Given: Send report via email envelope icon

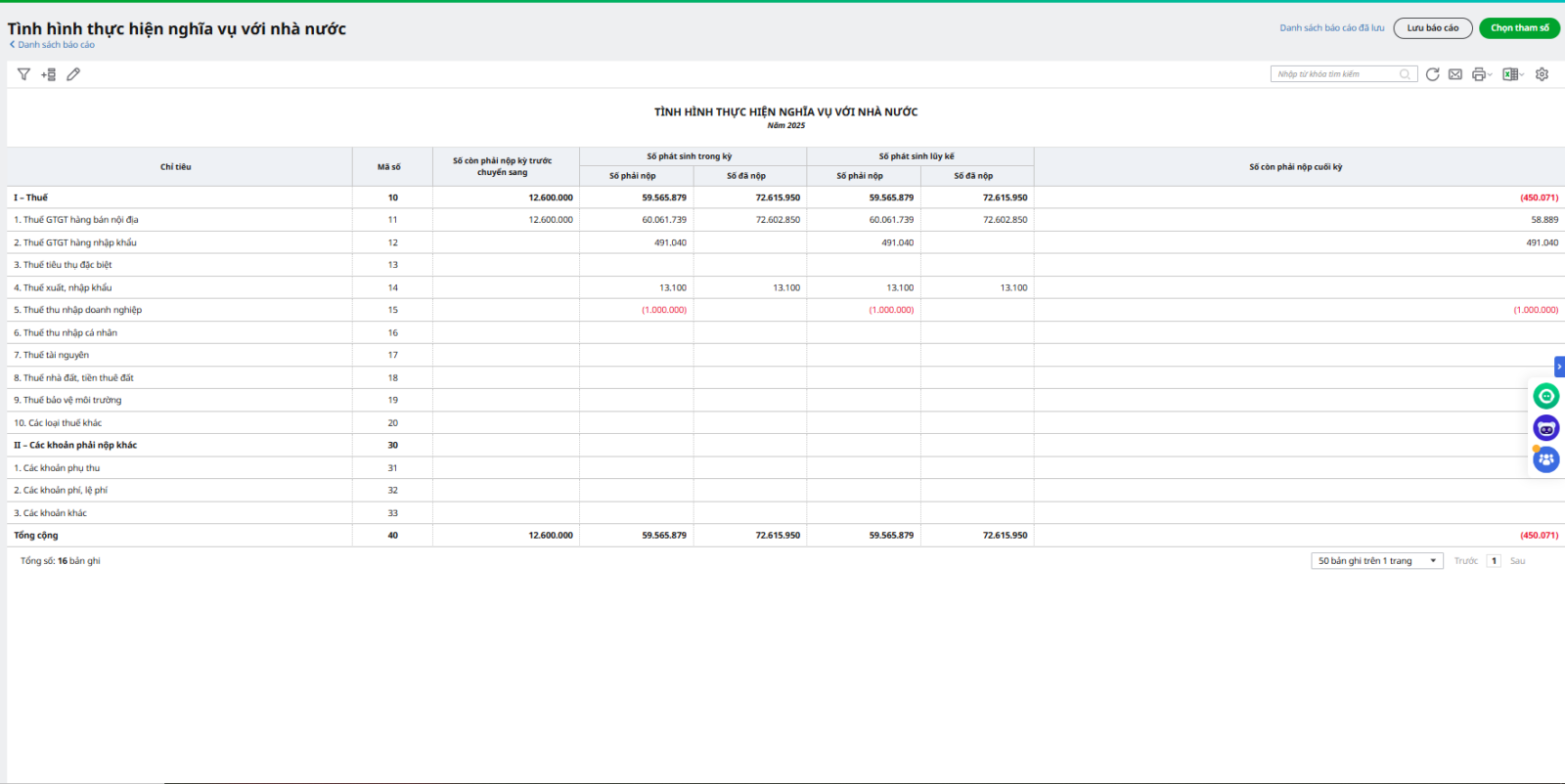Looking at the screenshot, I should (1455, 74).
